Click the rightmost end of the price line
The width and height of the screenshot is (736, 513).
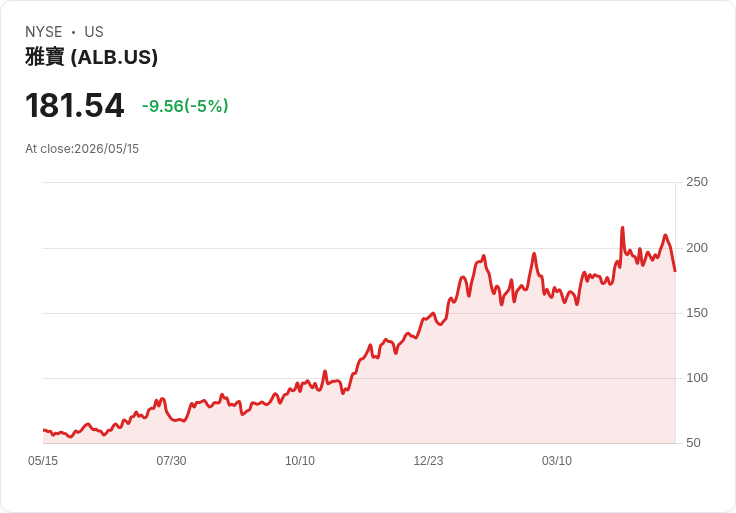click(675, 271)
